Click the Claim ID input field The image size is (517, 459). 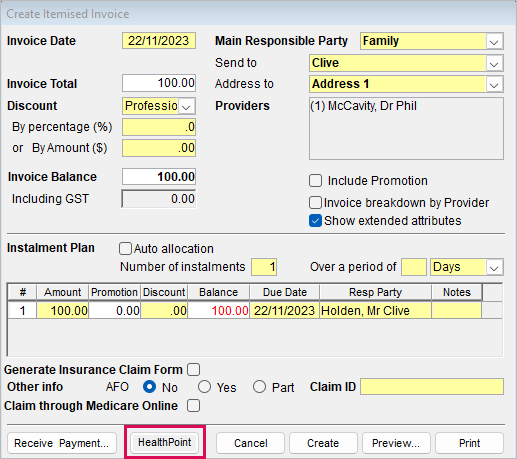[x=432, y=387]
